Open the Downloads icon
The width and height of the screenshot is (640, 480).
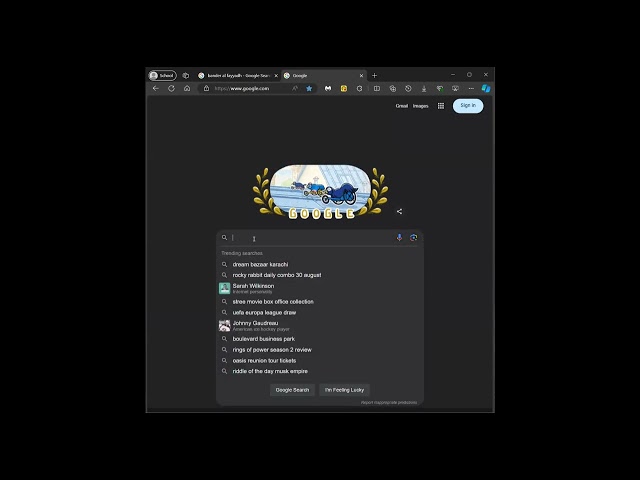[x=424, y=89]
